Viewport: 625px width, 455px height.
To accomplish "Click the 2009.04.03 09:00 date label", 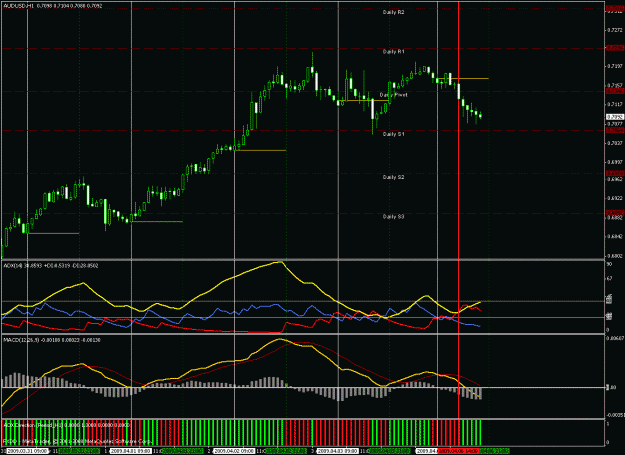I will [x=338, y=451].
